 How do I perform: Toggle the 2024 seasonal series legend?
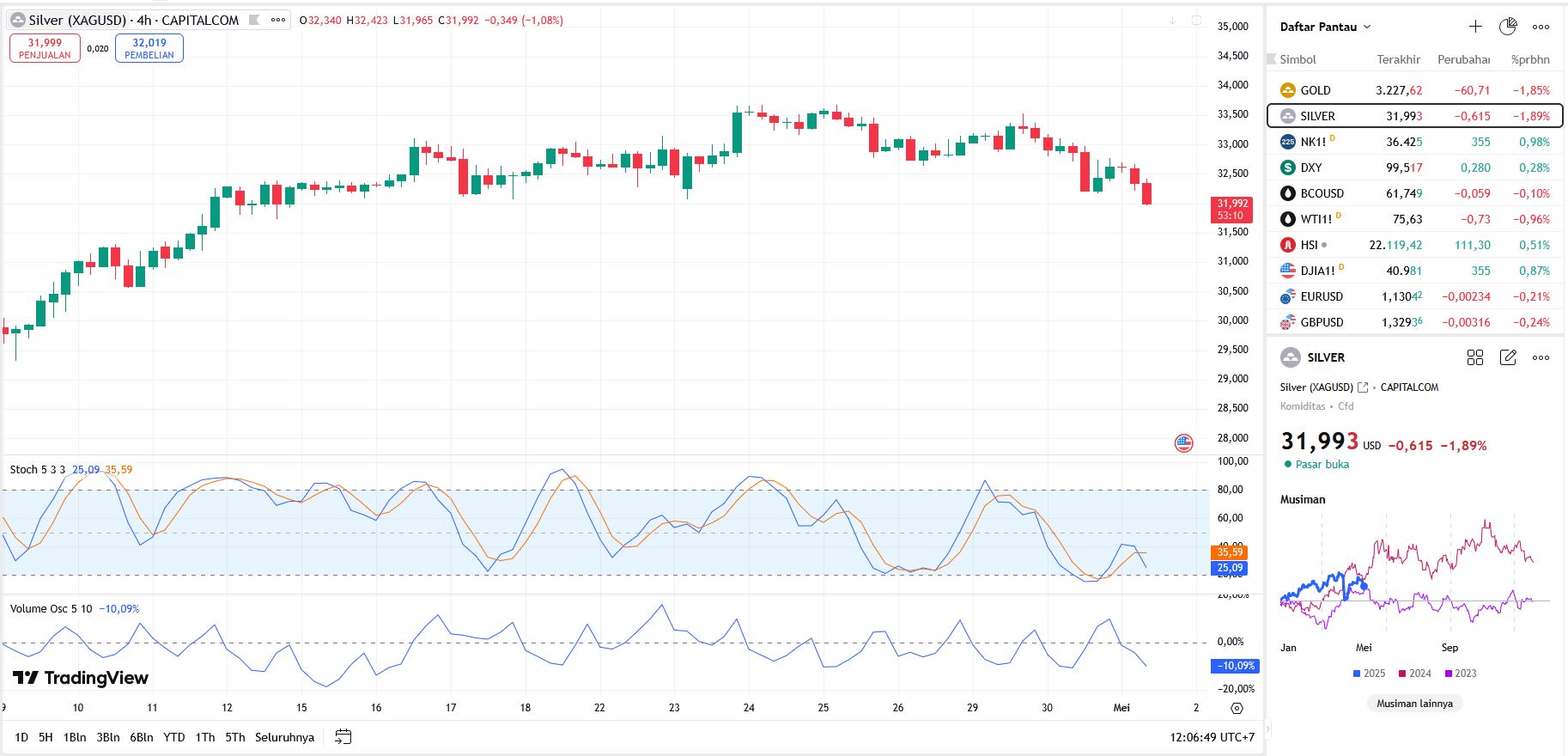(x=1414, y=674)
